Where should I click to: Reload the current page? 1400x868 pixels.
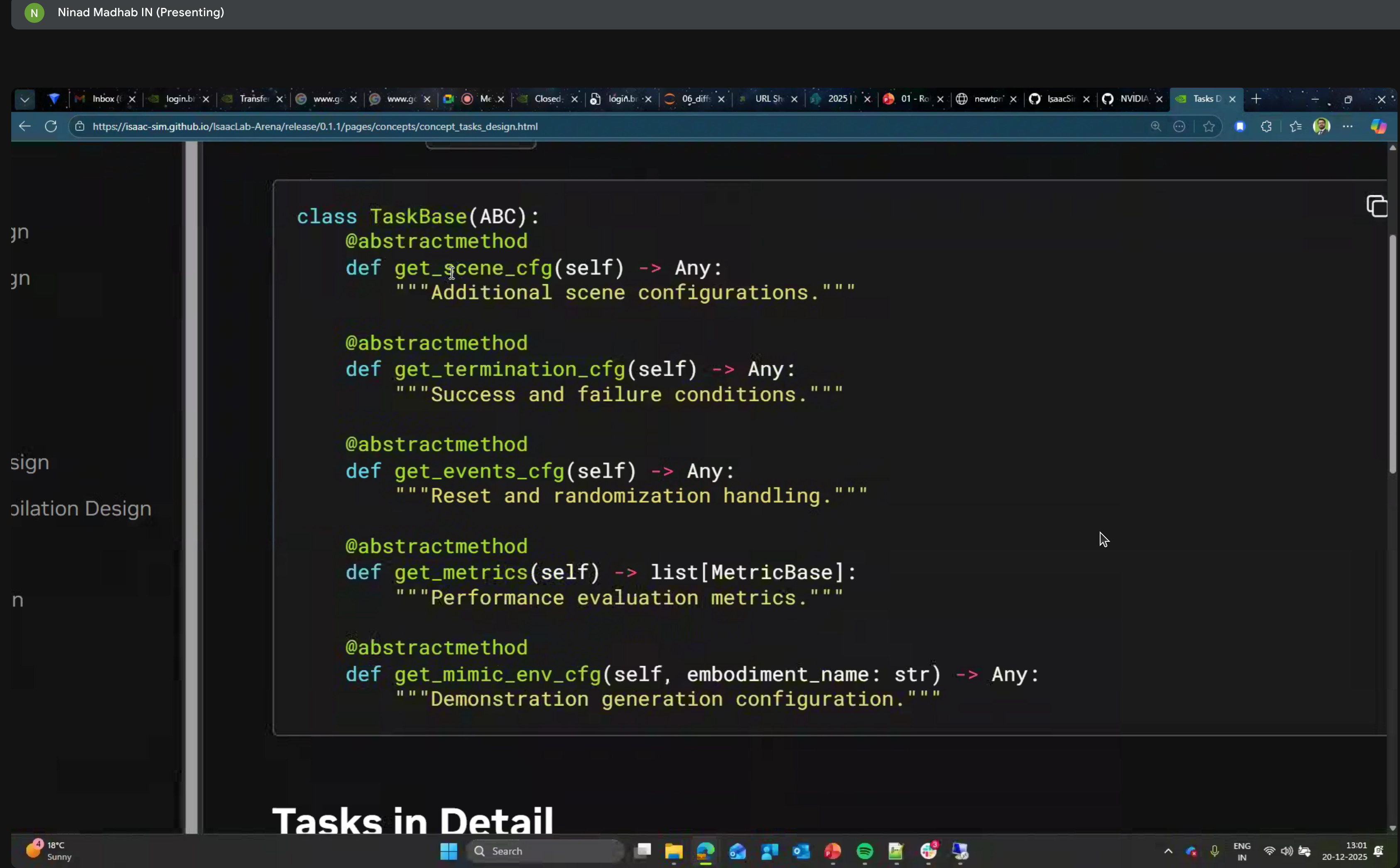51,126
